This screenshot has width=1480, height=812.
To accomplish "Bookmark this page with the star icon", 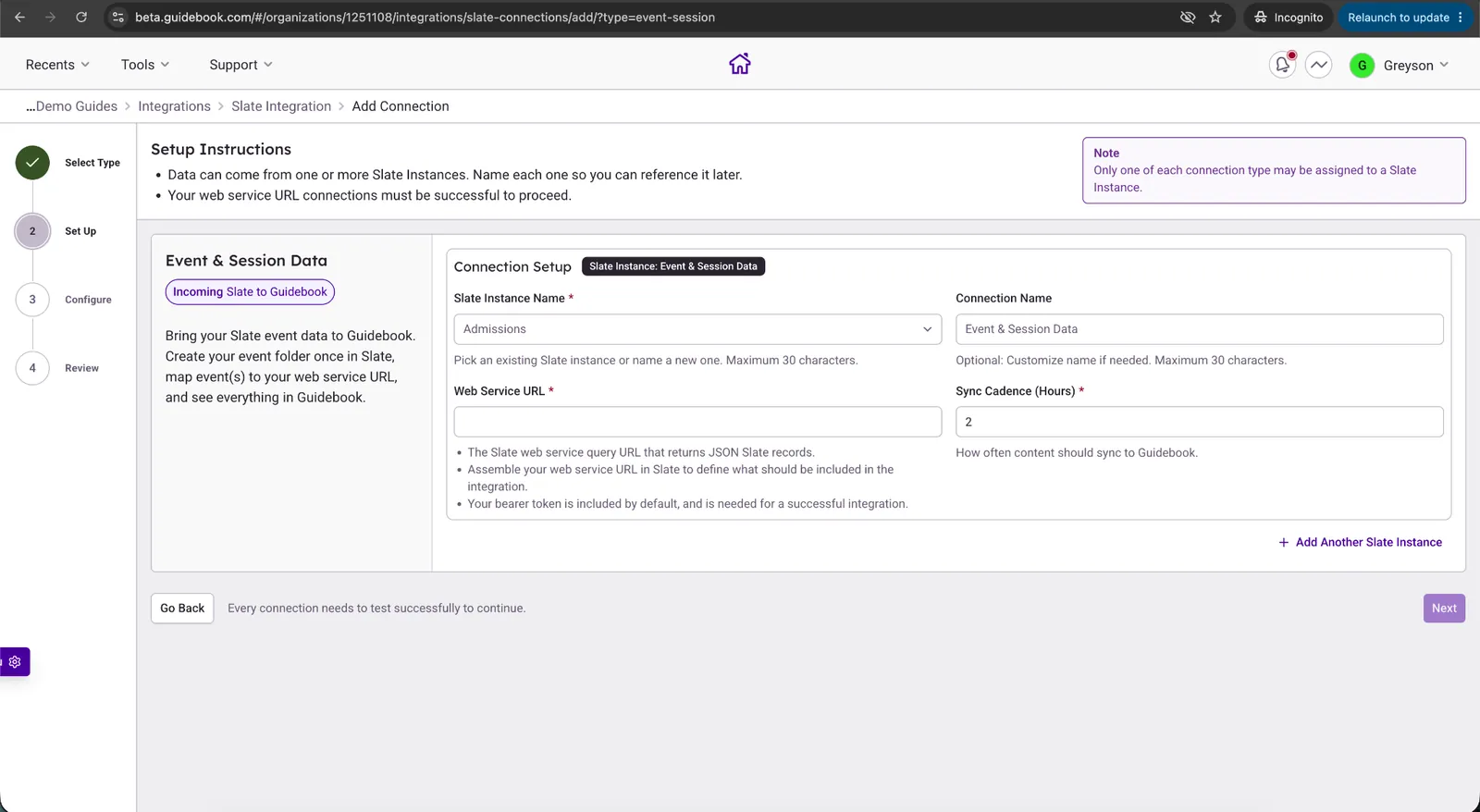I will 1215,18.
